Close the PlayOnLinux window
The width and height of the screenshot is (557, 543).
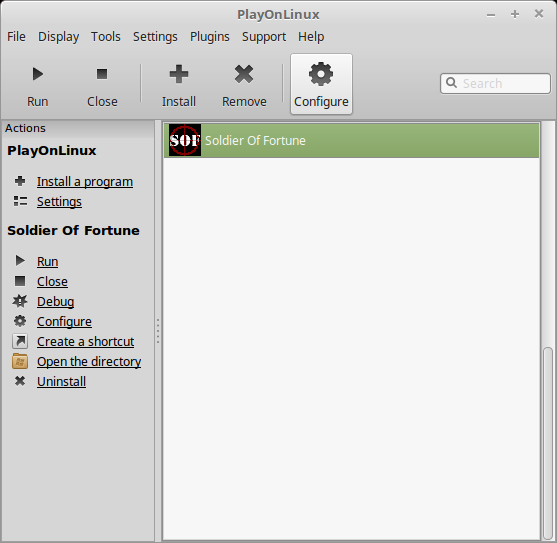point(539,13)
